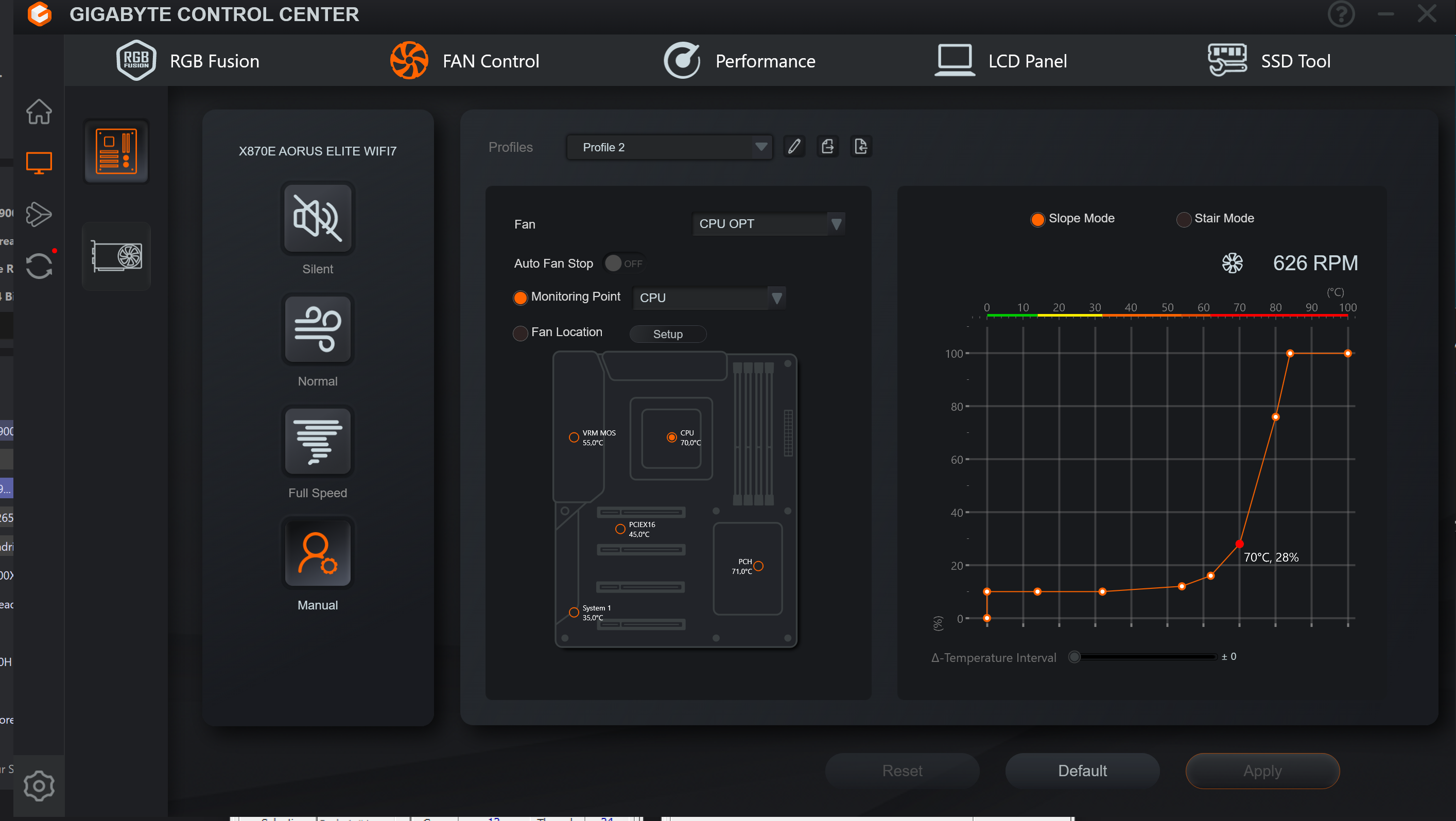Select the PCH sensor on motherboard
Viewport: 1456px width, 821px height.
[x=758, y=566]
